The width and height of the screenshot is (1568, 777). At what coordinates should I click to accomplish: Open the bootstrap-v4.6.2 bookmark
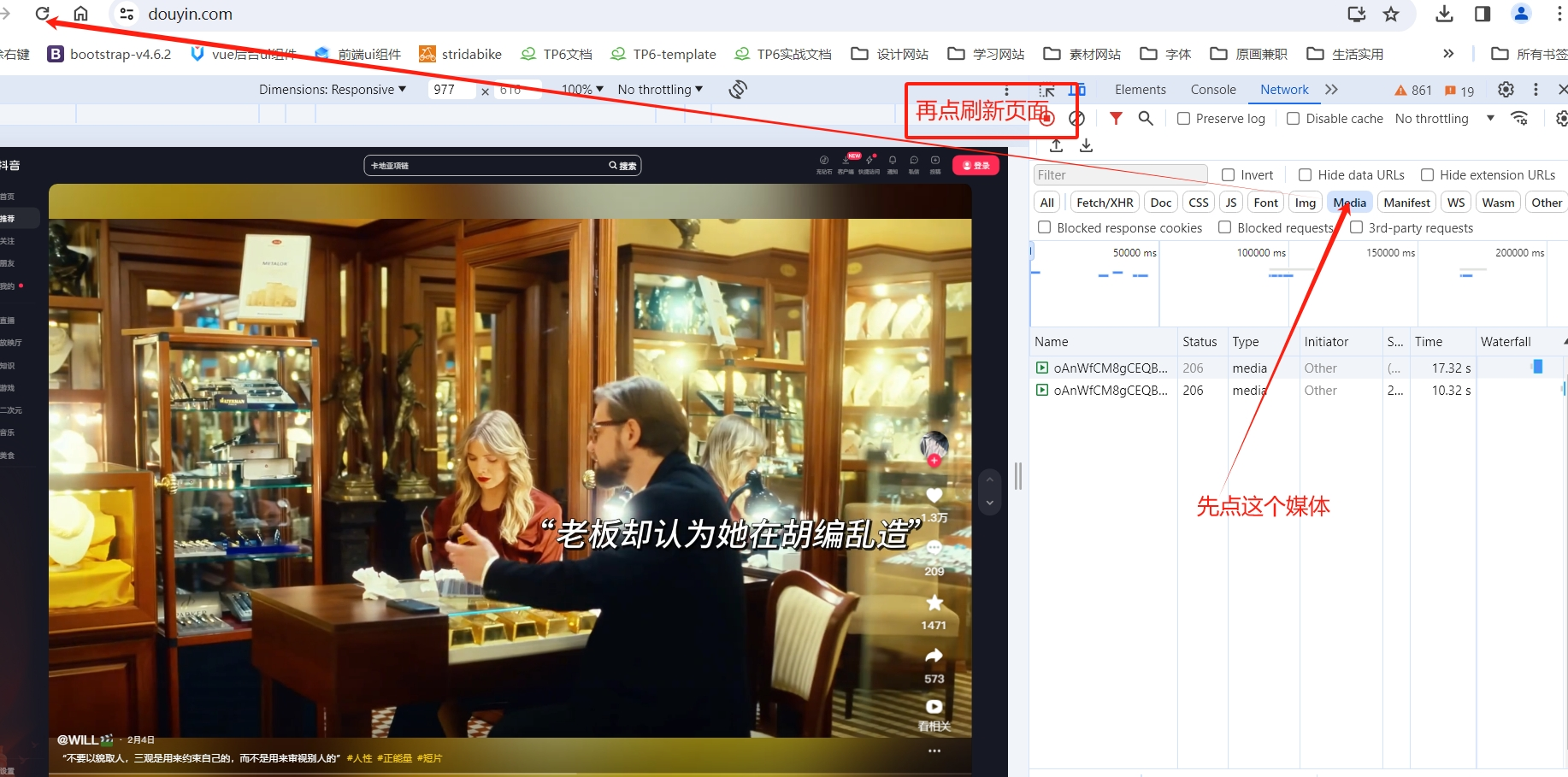click(109, 54)
